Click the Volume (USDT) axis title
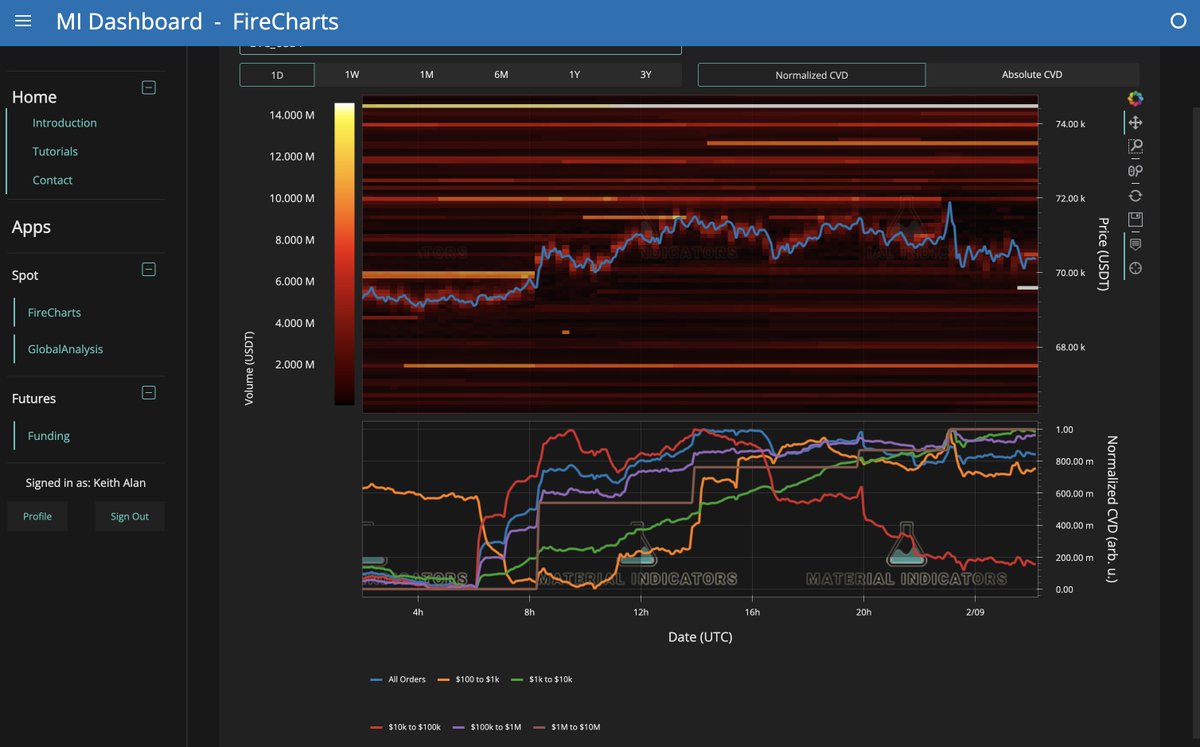The image size is (1200, 747). point(249,366)
